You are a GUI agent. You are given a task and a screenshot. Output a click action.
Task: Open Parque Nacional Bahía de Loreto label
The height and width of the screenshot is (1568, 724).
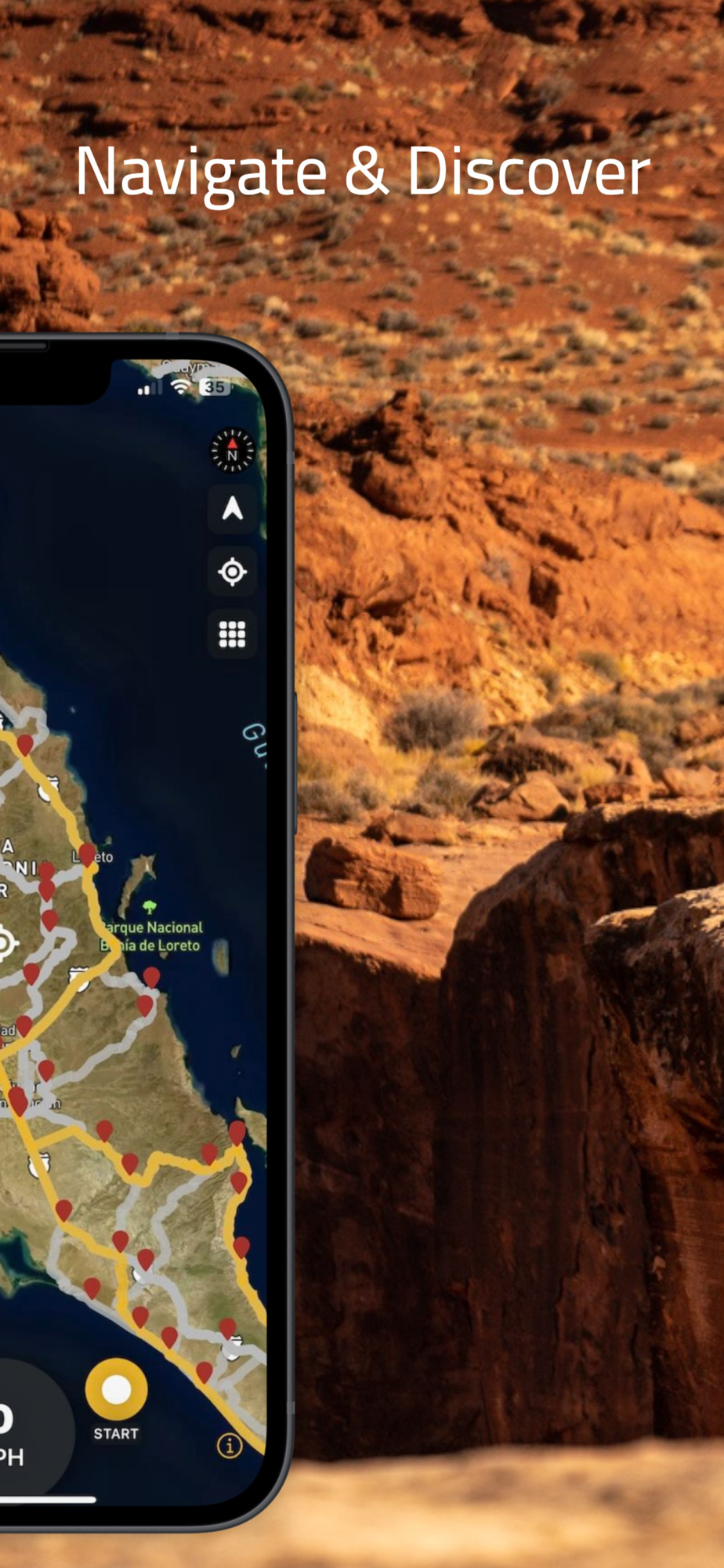click(x=151, y=936)
